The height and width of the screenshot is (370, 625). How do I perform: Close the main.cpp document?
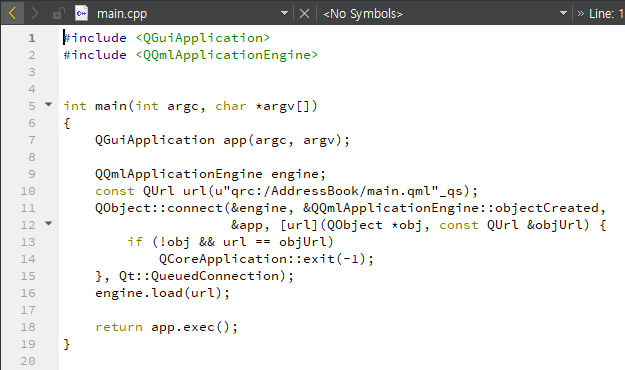click(304, 14)
